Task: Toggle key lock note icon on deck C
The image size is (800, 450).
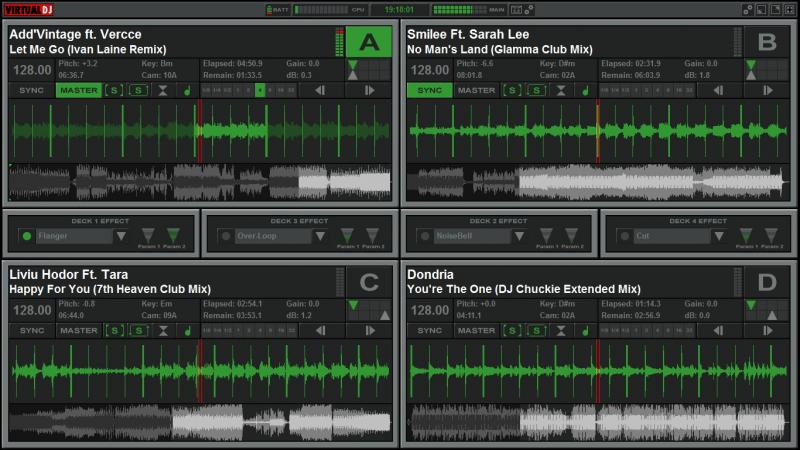Action: pos(187,331)
